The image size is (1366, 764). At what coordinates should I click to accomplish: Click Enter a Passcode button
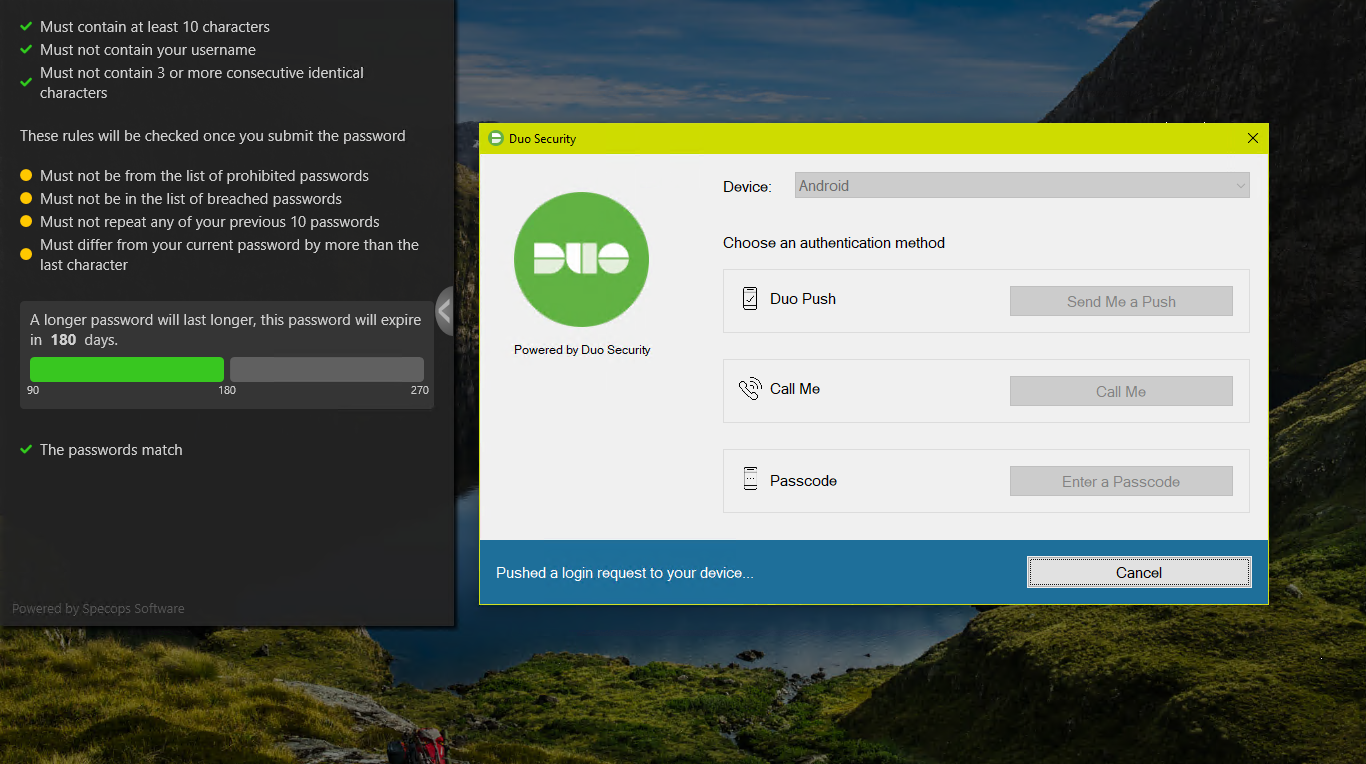pyautogui.click(x=1121, y=481)
